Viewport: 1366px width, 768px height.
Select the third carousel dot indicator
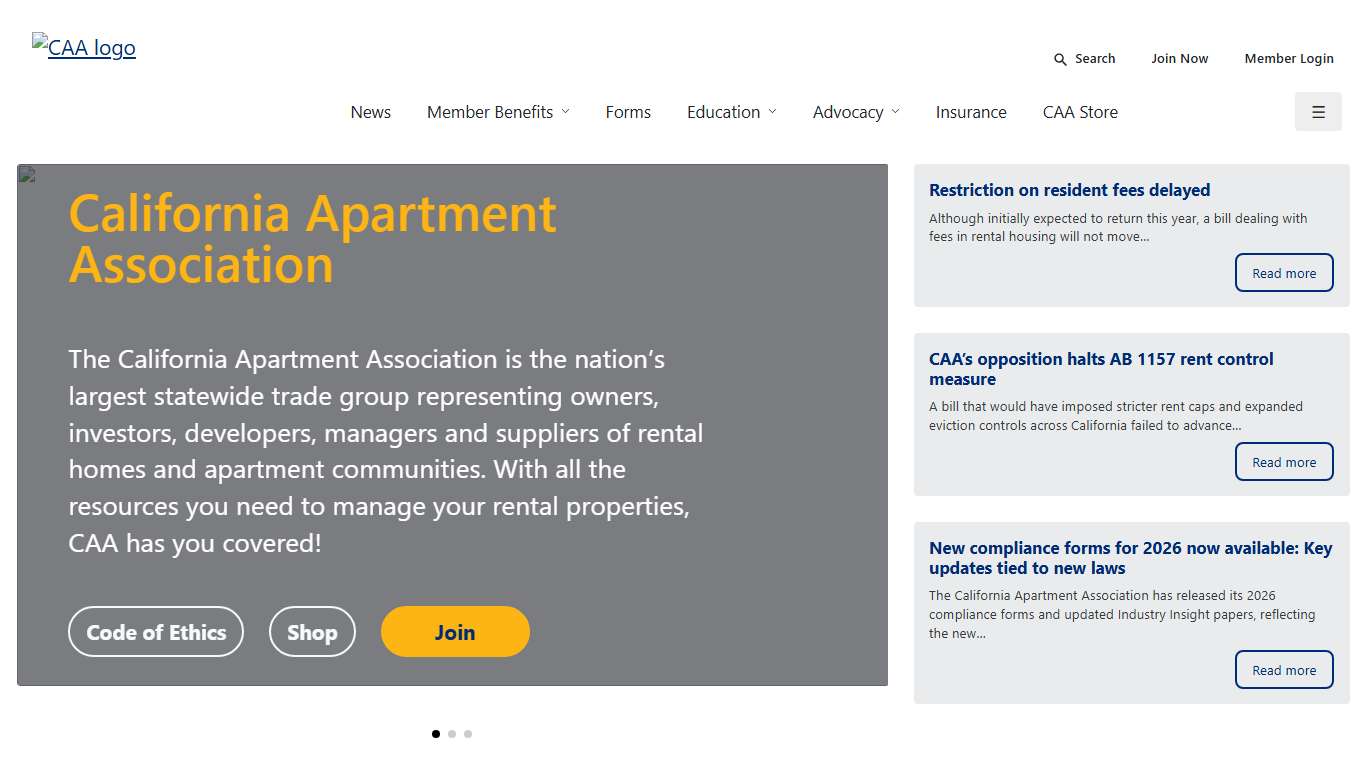468,733
